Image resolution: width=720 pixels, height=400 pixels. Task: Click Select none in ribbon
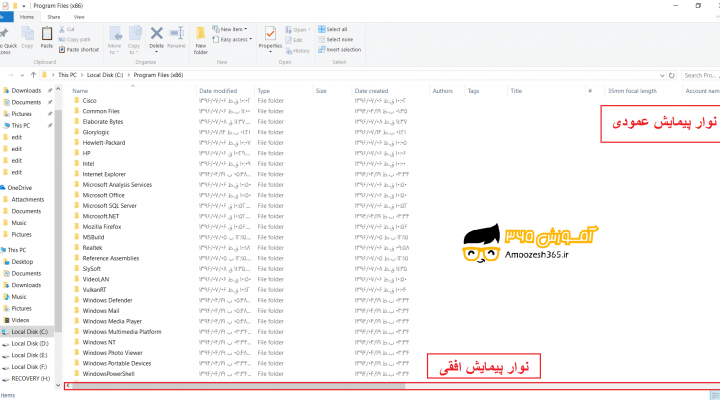(336, 39)
